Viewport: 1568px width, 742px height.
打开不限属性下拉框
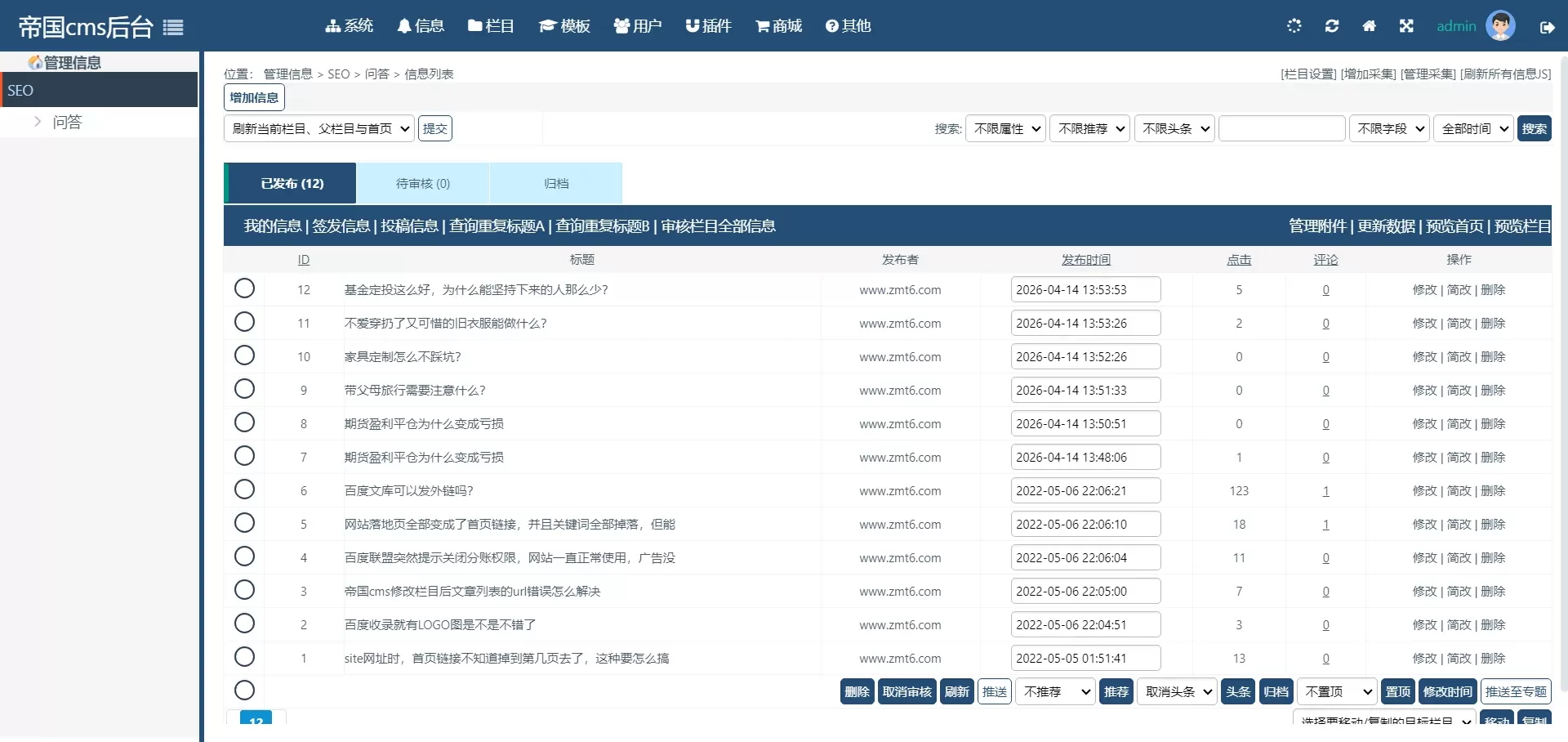pyautogui.click(x=1005, y=128)
